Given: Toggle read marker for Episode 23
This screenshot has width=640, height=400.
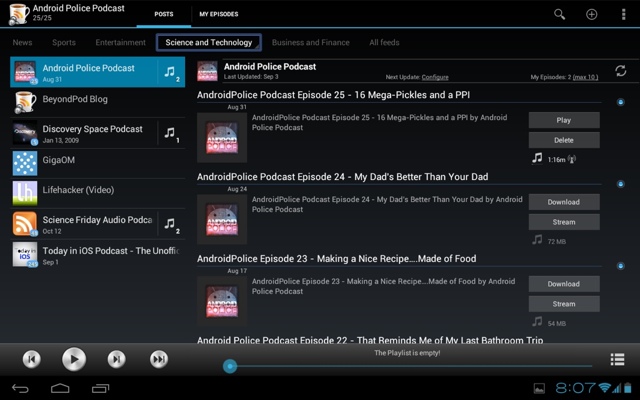Looking at the screenshot, I should click(620, 266).
